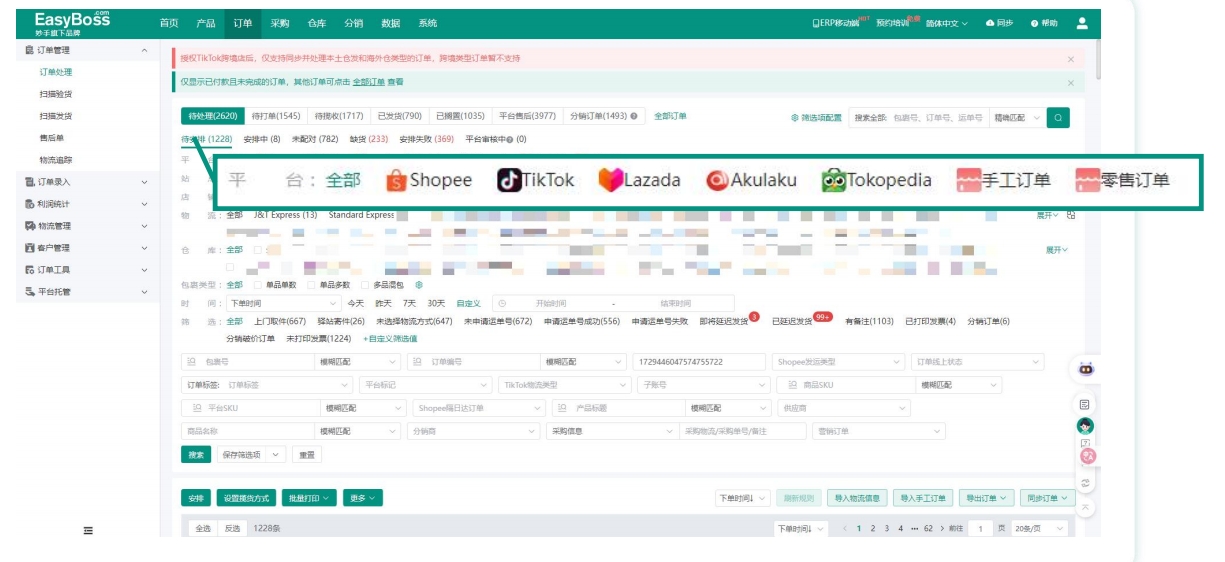Expand the 仓库 row with 展开
Screen dimensions: 1225x562
(x=1057, y=250)
